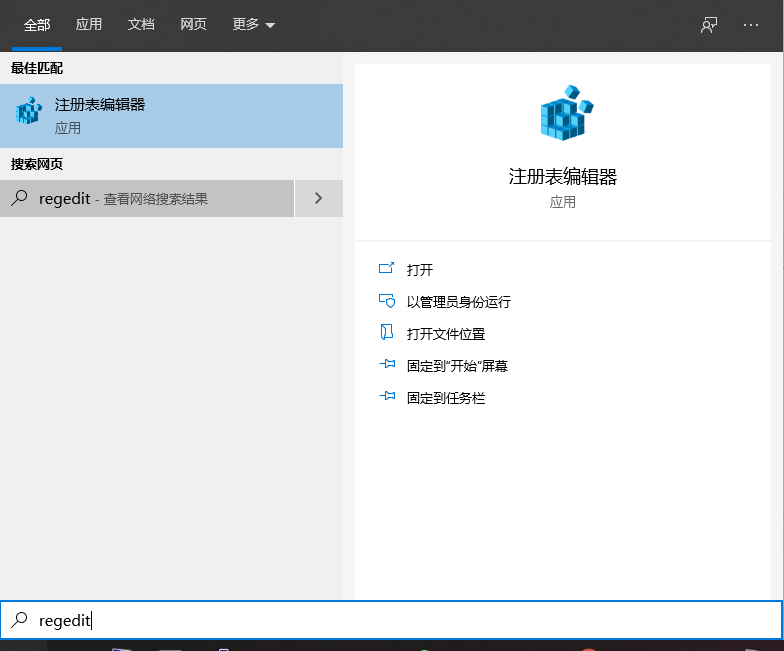Open the three-dot options menu
Viewport: 784px width, 651px height.
pos(750,24)
